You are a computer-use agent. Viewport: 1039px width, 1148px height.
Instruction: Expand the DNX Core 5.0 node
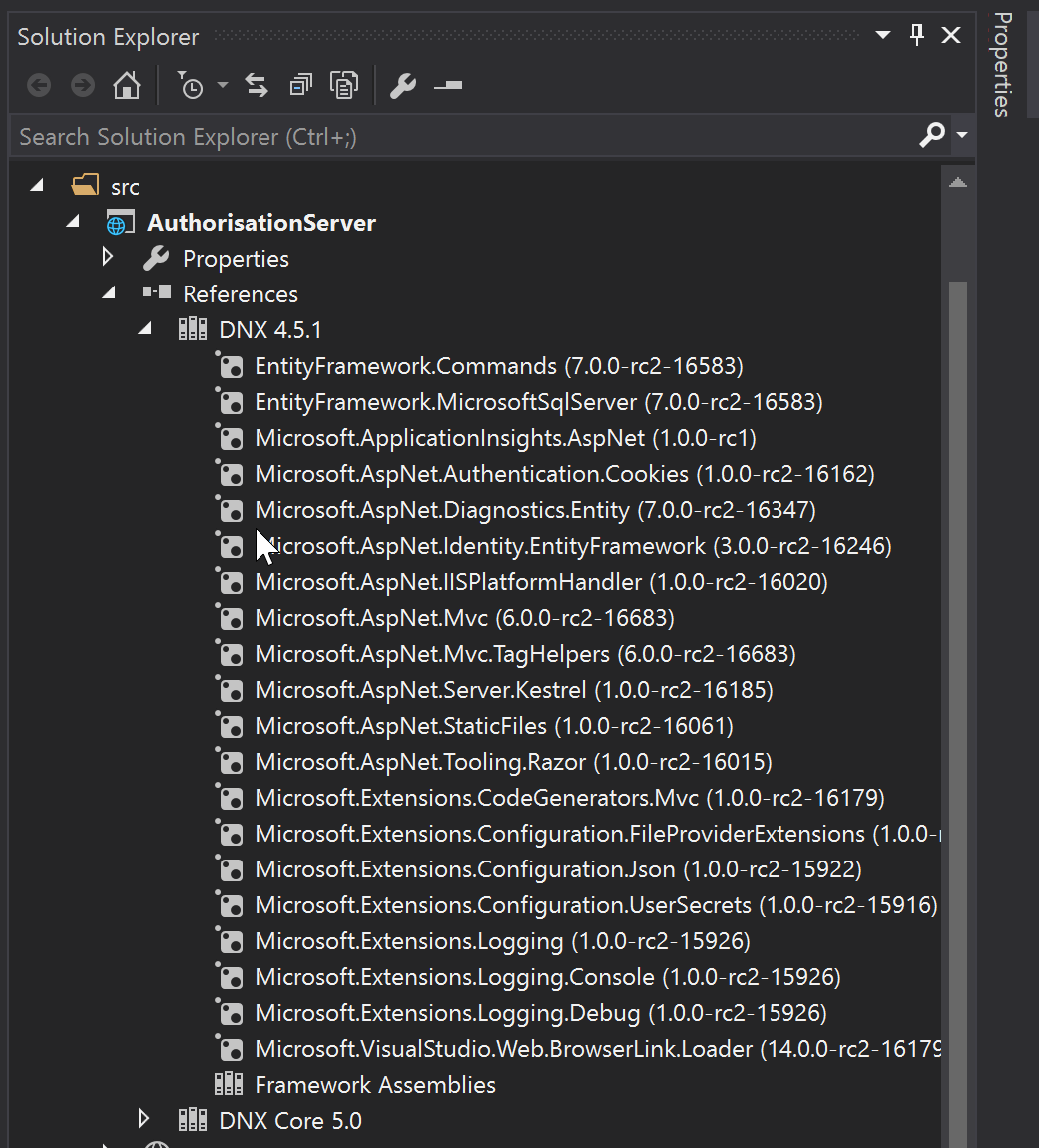point(144,1119)
